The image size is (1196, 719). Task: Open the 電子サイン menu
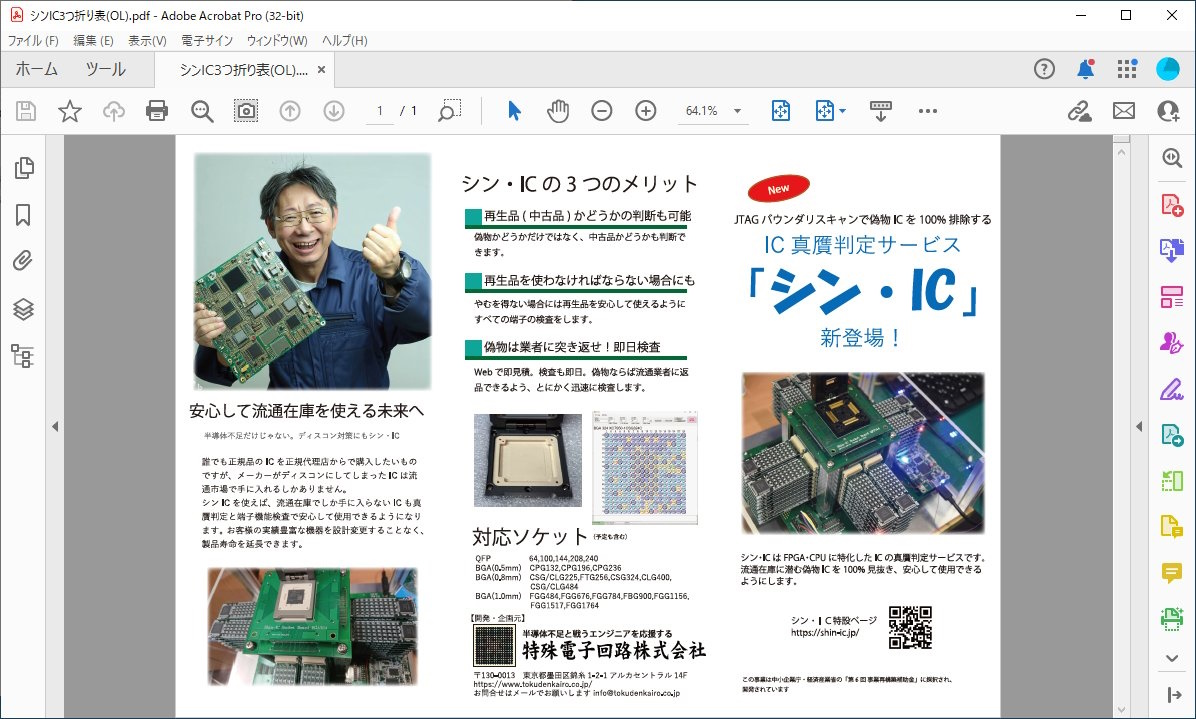pyautogui.click(x=207, y=40)
